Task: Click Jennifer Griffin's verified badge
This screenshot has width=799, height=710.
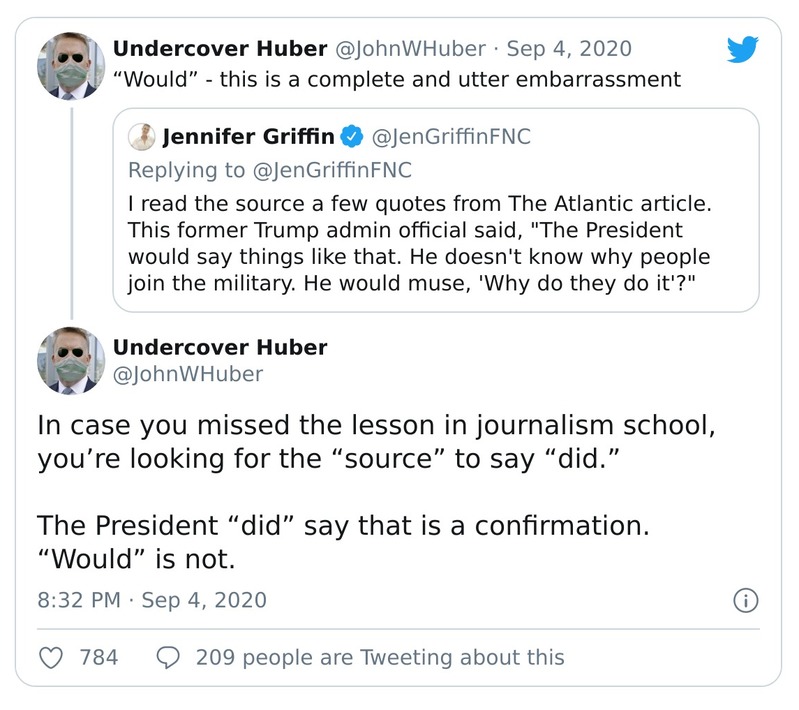Action: point(352,136)
